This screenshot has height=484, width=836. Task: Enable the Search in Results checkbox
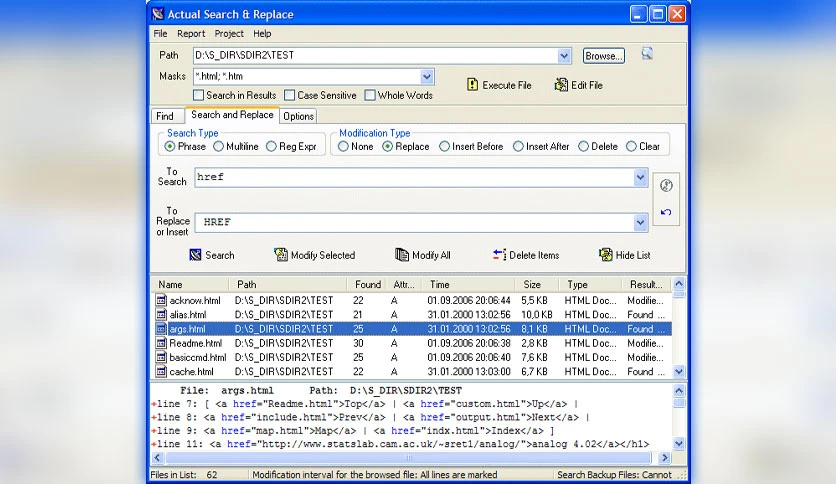pyautogui.click(x=198, y=95)
